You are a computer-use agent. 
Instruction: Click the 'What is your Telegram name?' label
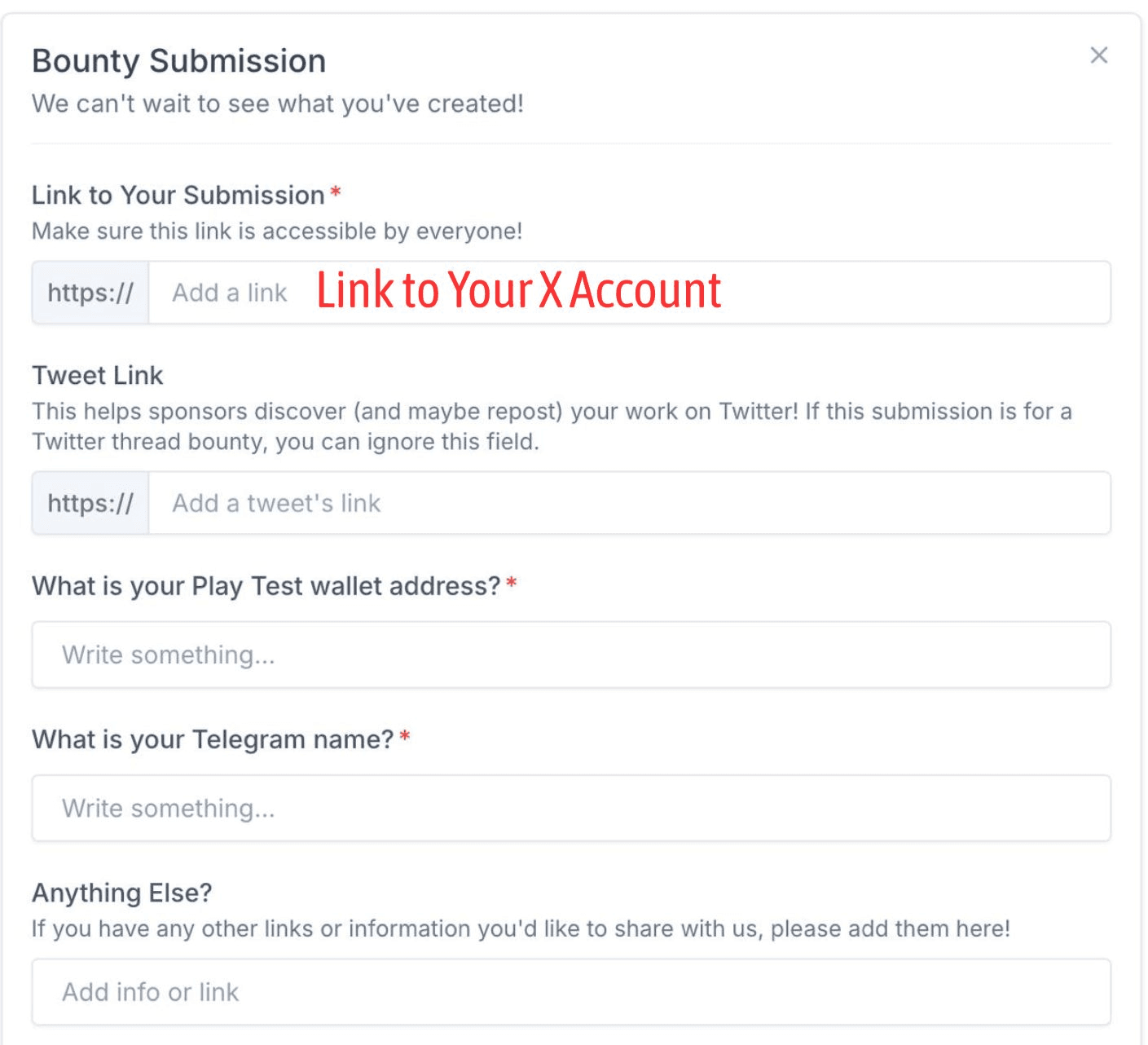[x=213, y=739]
